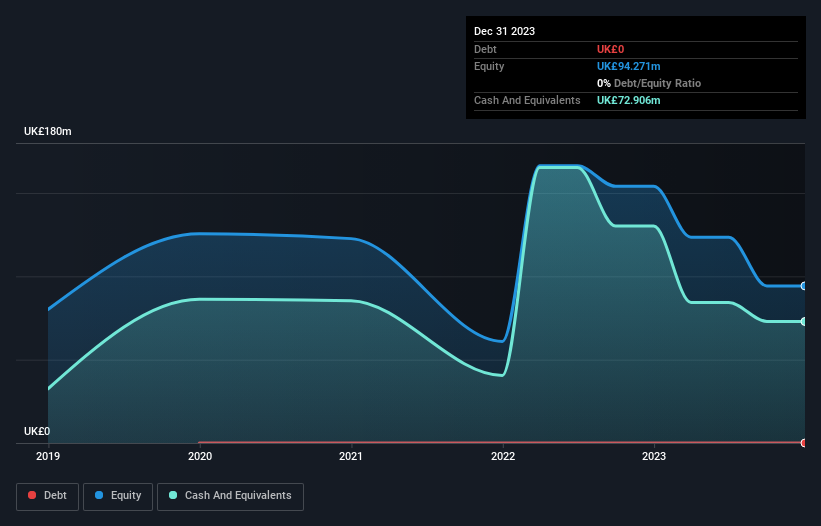Image resolution: width=821 pixels, height=526 pixels.
Task: Click the UK£180m y-axis label
Action: click(48, 131)
